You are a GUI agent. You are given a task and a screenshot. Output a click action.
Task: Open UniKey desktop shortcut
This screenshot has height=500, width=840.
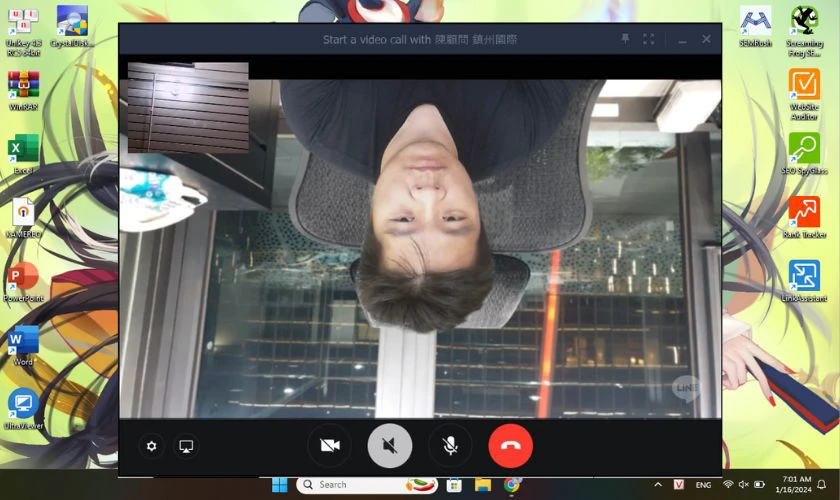pos(23,31)
